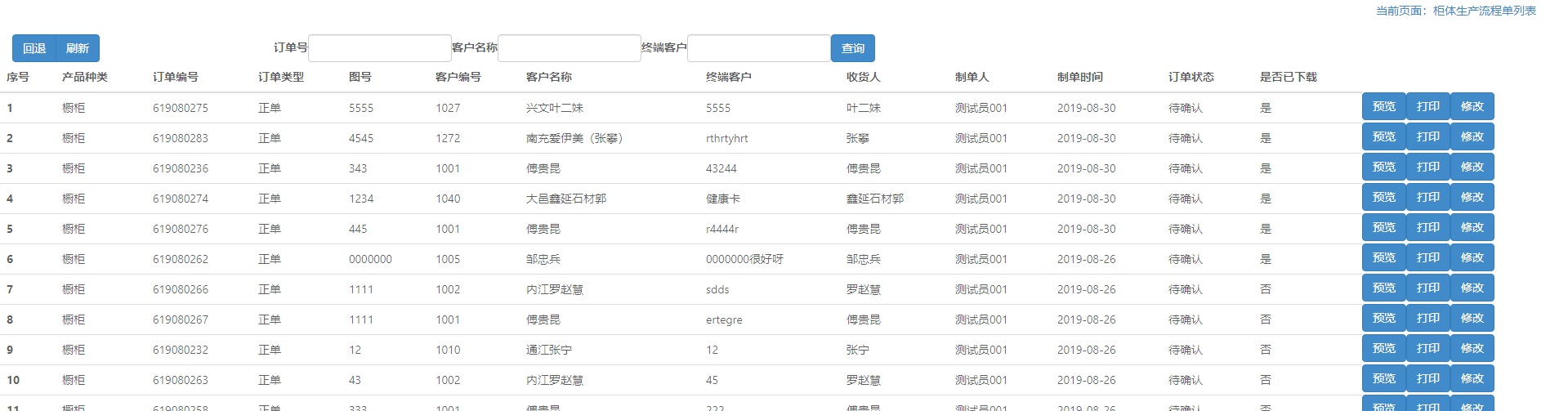Select receiver 叶二妹 cell
Image resolution: width=1568 pixels, height=411 pixels.
(x=864, y=108)
